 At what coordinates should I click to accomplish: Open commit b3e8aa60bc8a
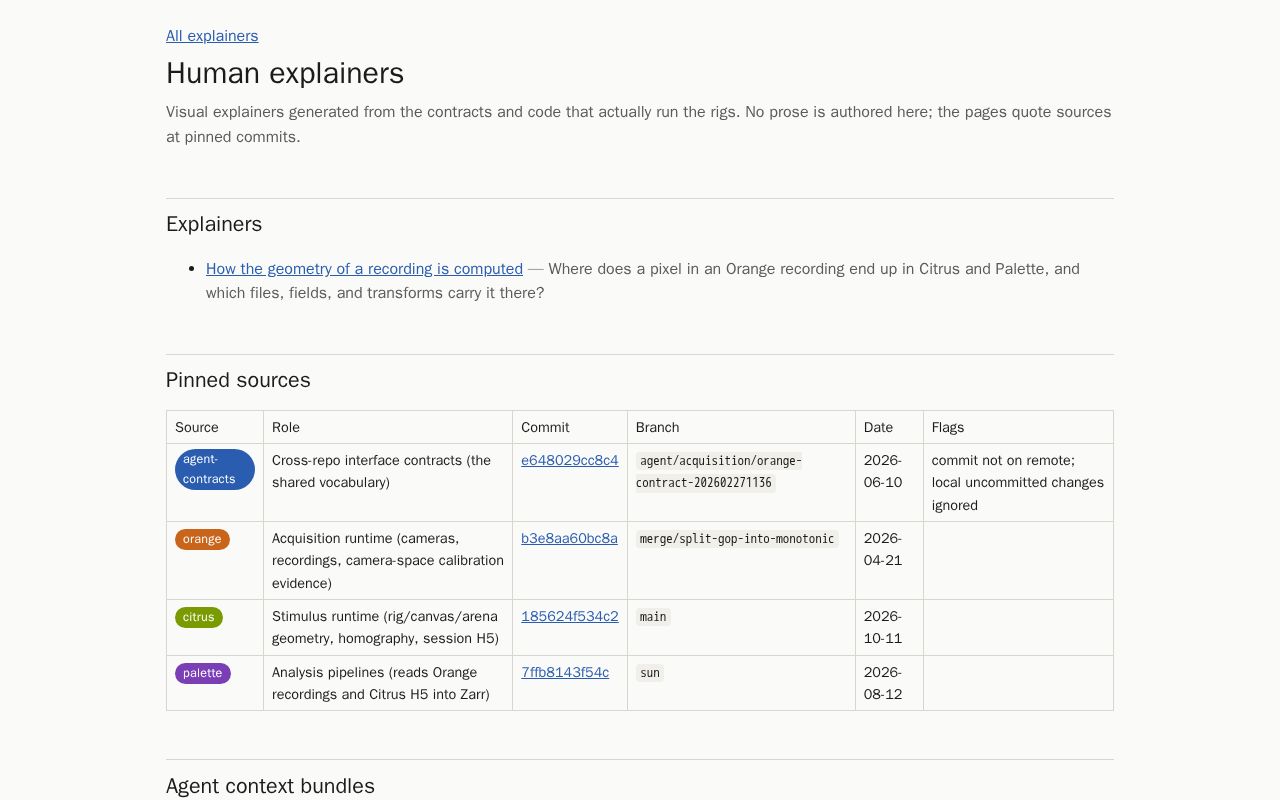[x=569, y=539]
